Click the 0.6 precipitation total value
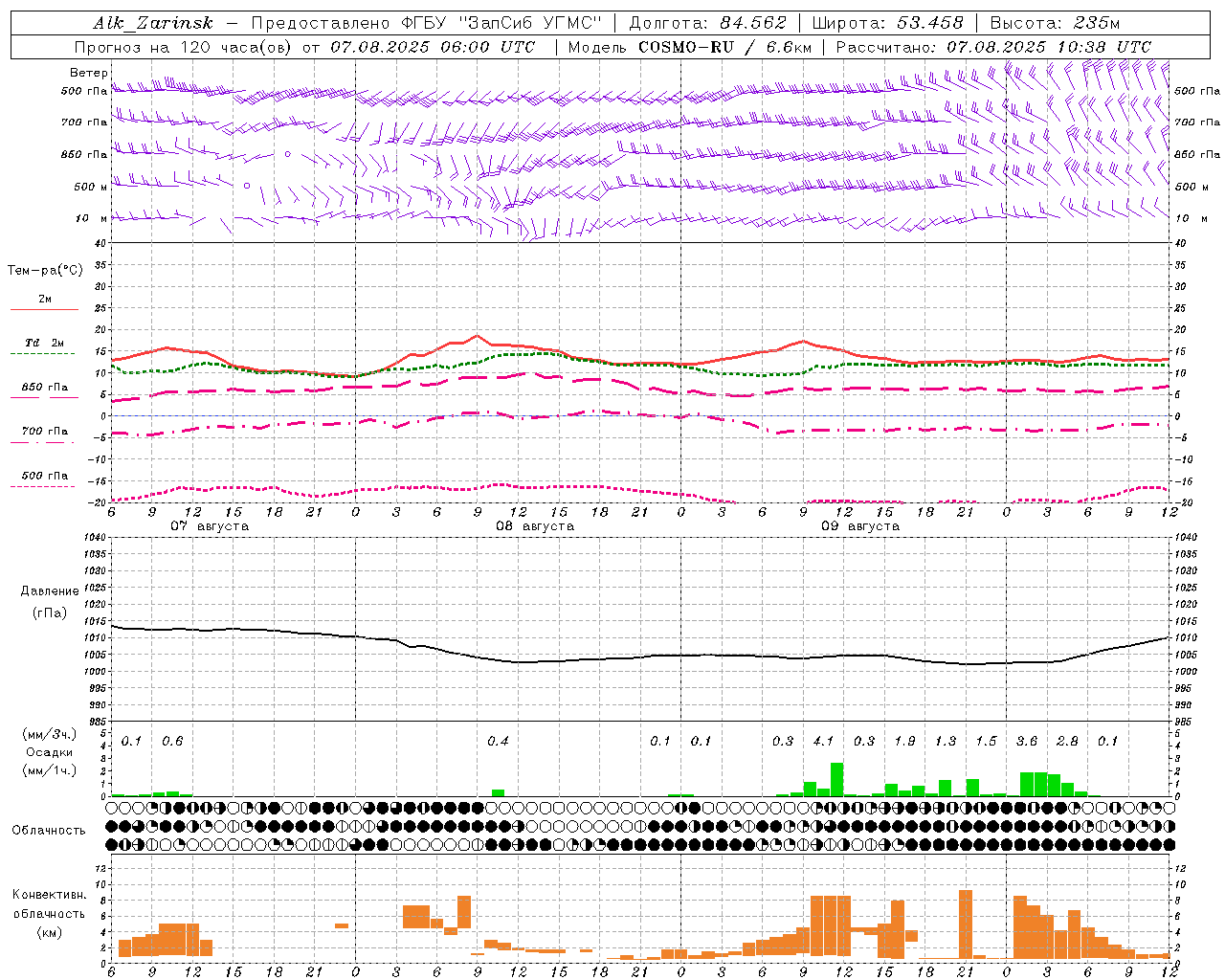The height and width of the screenshot is (980, 1225). (x=172, y=741)
